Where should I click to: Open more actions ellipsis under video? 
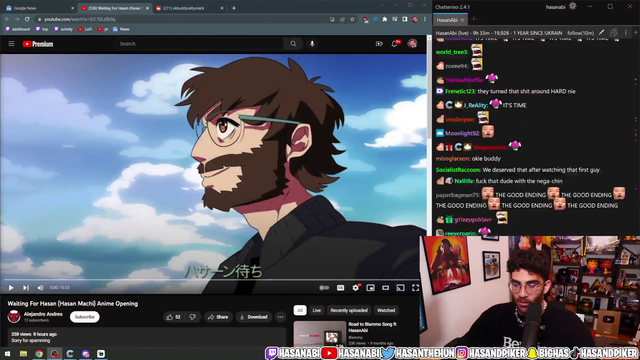pyautogui.click(x=280, y=317)
